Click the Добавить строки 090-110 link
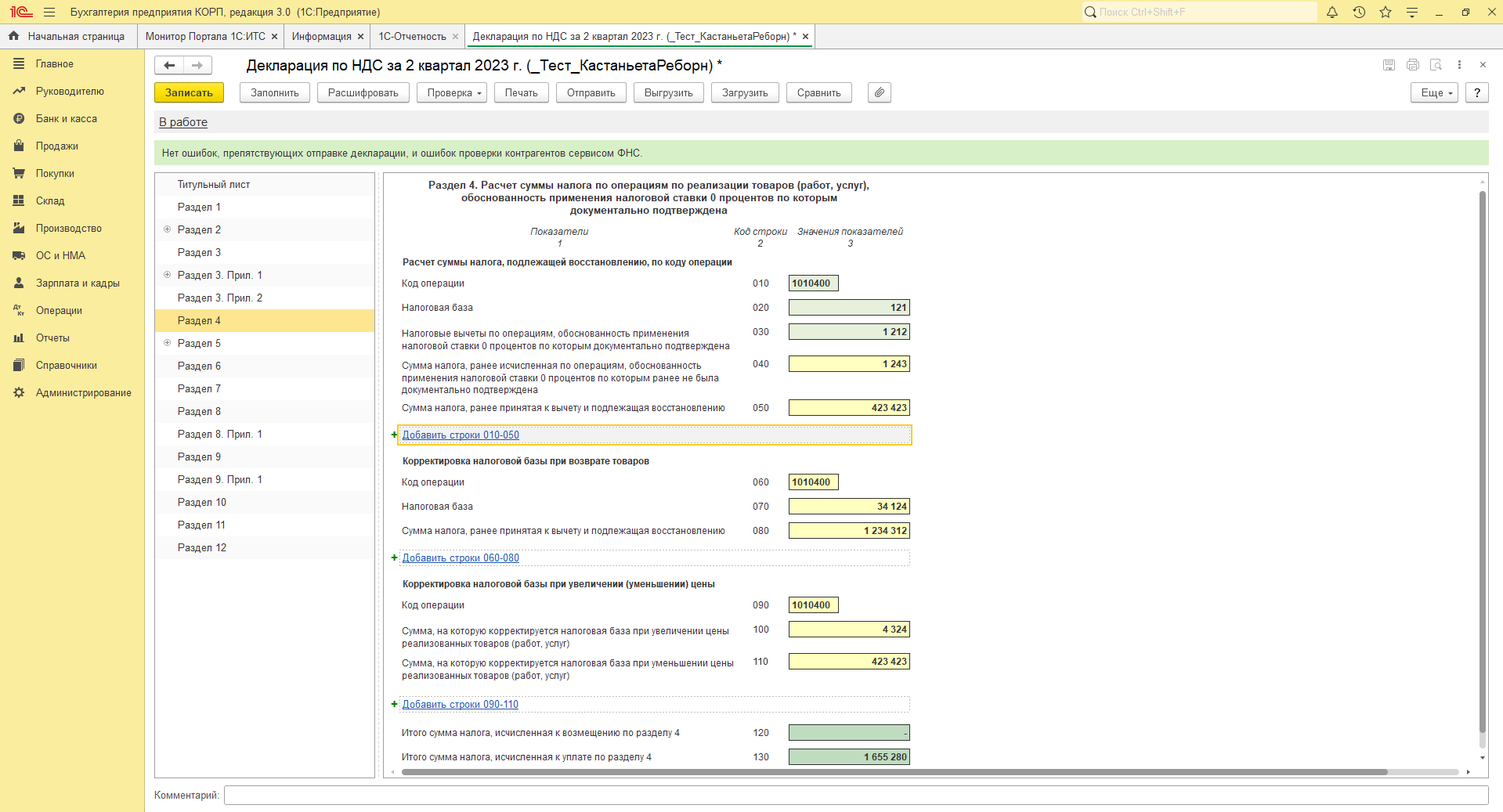Image resolution: width=1503 pixels, height=812 pixels. pyautogui.click(x=461, y=704)
